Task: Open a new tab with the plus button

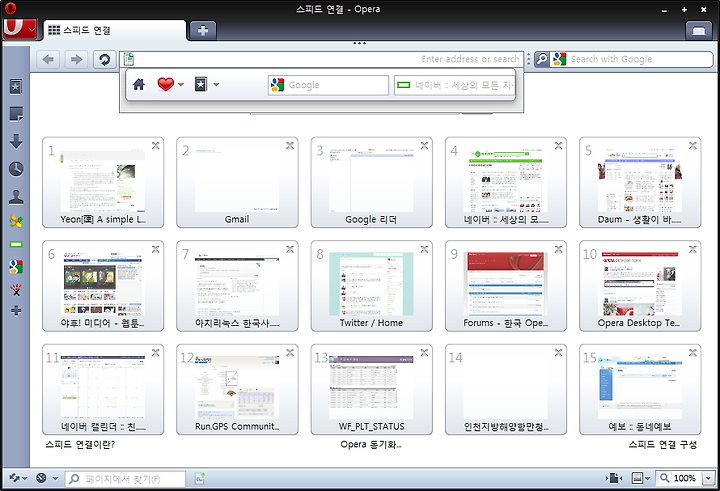Action: click(x=202, y=30)
